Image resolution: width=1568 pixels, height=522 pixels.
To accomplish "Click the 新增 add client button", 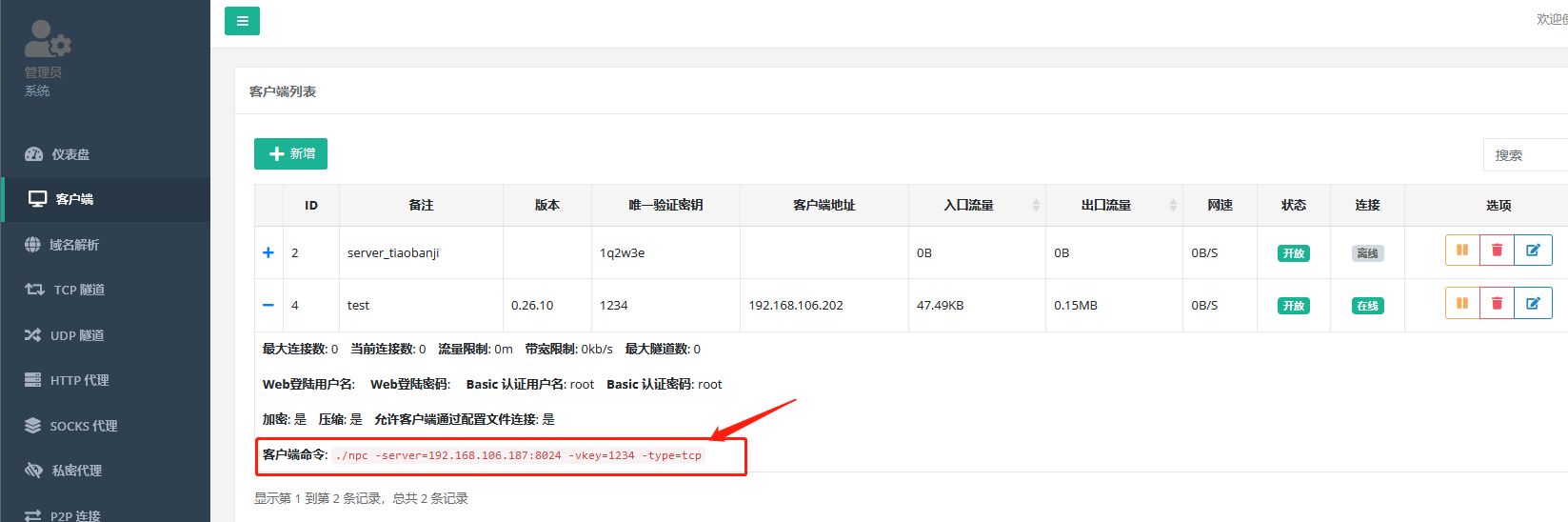I will [x=290, y=153].
